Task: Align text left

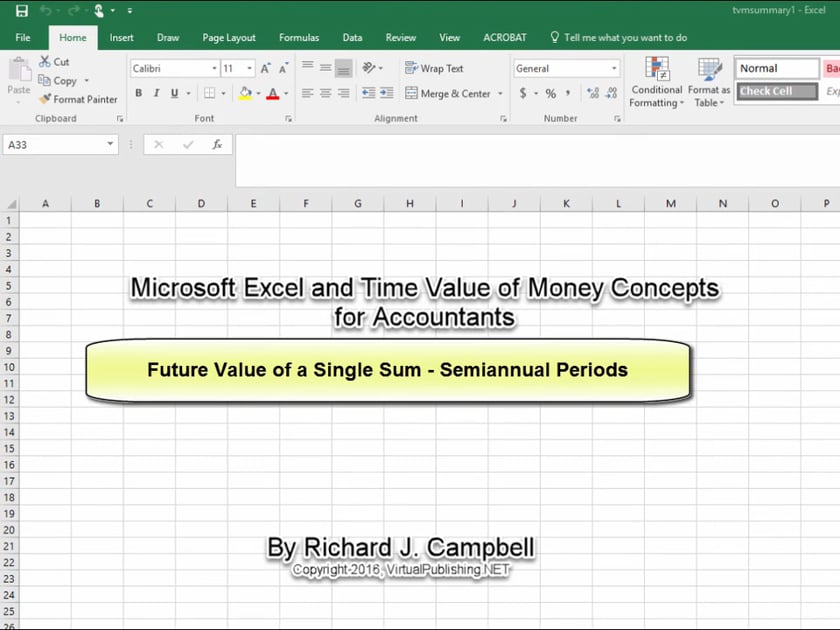Action: pyautogui.click(x=307, y=93)
